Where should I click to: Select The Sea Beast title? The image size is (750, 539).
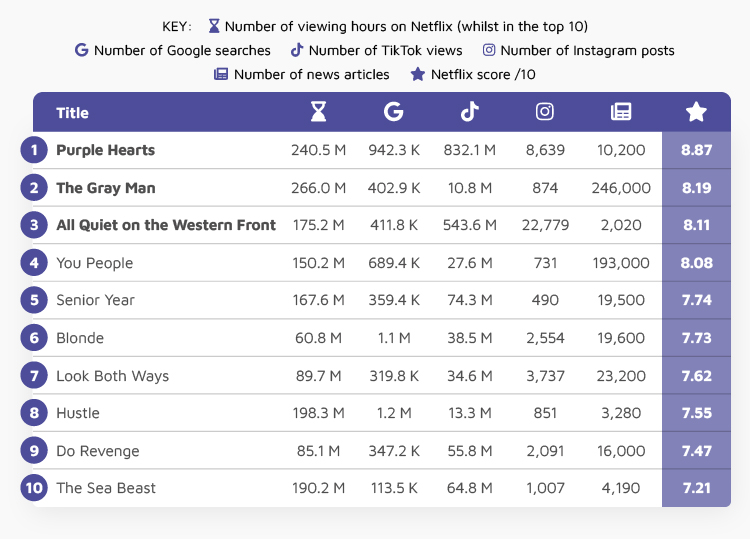[x=106, y=488]
